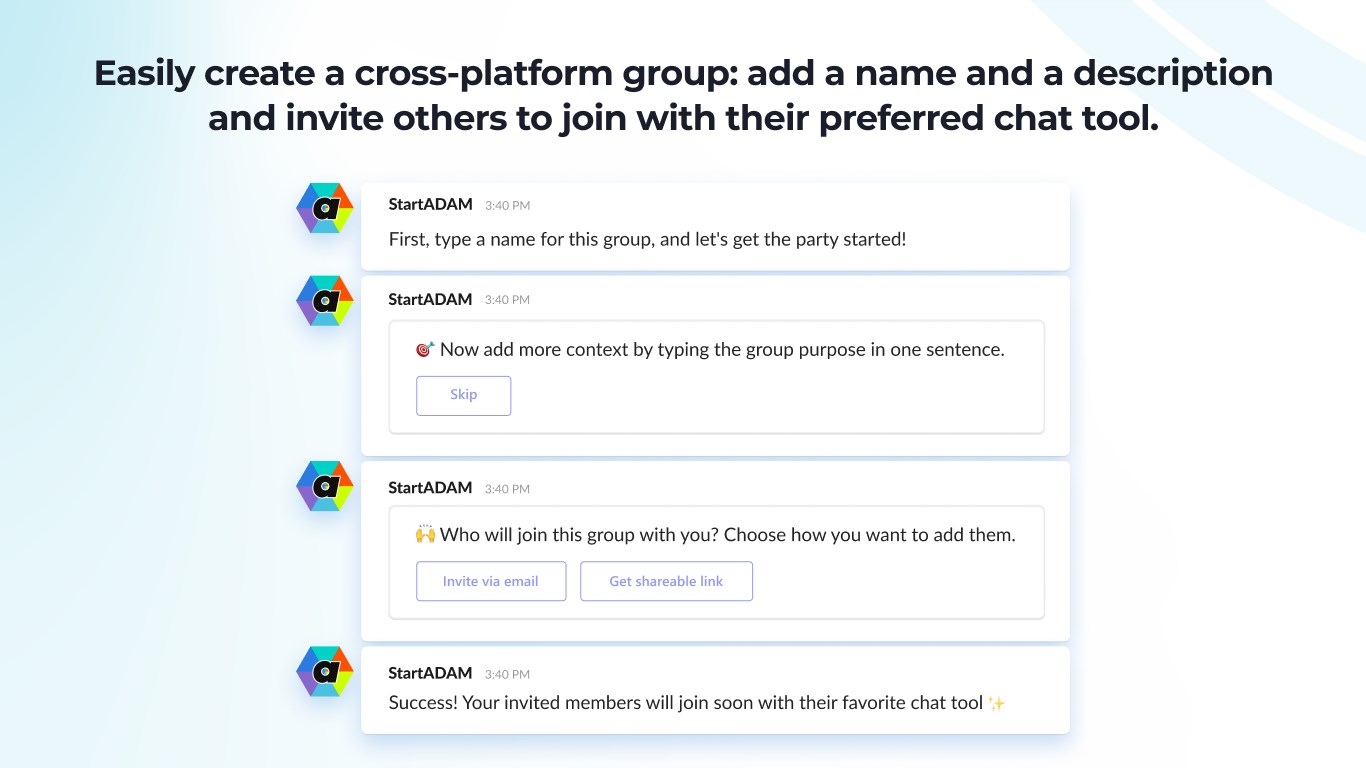This screenshot has width=1366, height=768.
Task: Click the StartADAM avatar beside the group purpose message
Action: pyautogui.click(x=325, y=300)
